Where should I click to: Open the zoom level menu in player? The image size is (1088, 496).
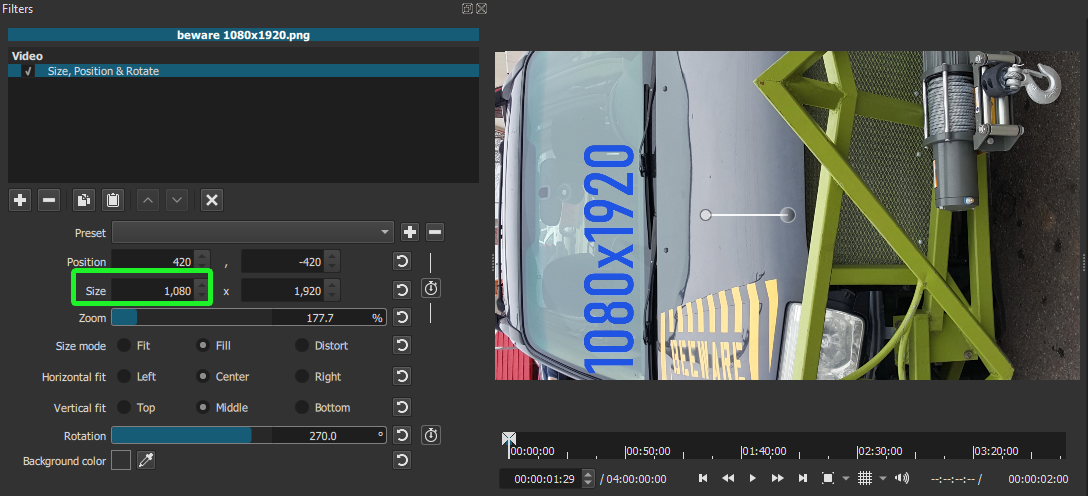[845, 479]
